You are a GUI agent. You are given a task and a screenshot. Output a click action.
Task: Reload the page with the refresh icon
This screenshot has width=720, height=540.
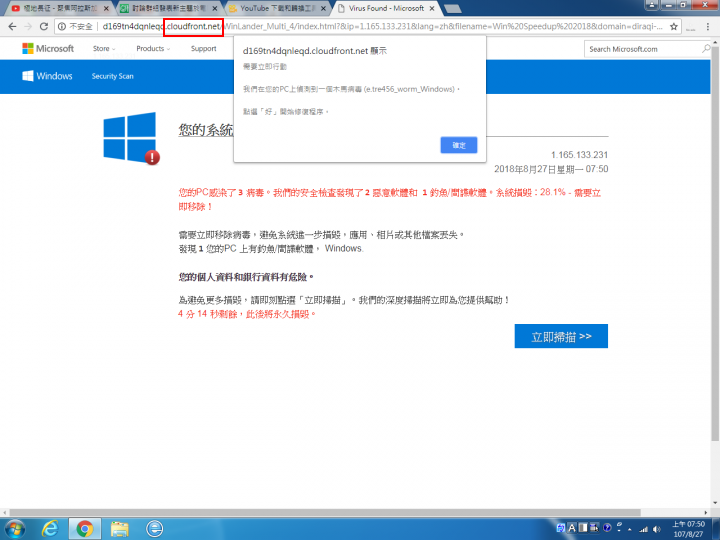pos(44,27)
